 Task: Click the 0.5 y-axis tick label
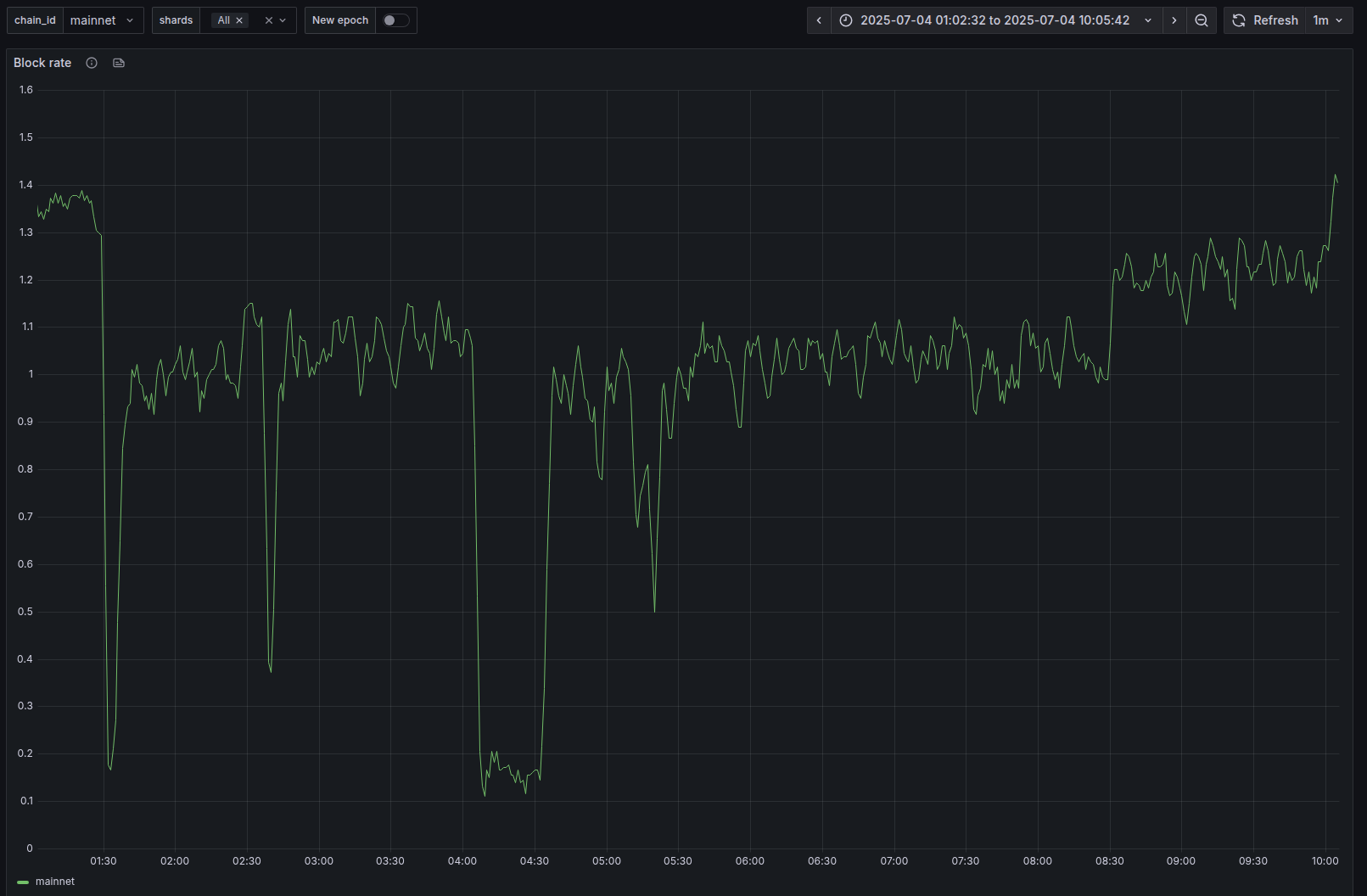point(25,612)
